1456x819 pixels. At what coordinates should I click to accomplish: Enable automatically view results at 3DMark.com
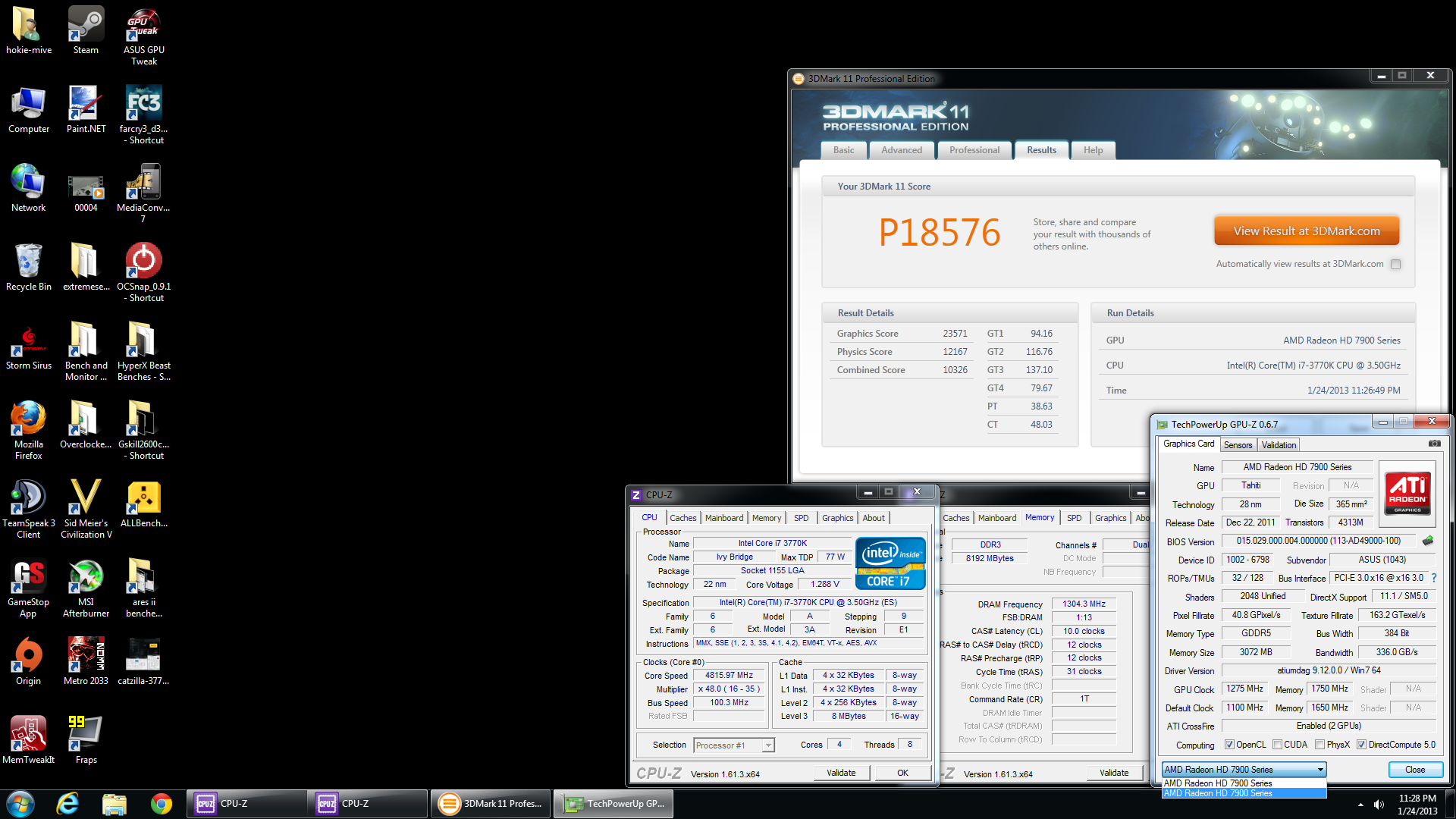click(x=1395, y=264)
